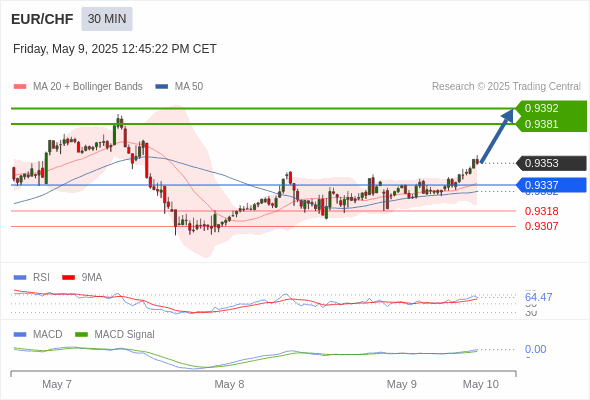Click the May 8 date axis label

point(229,384)
